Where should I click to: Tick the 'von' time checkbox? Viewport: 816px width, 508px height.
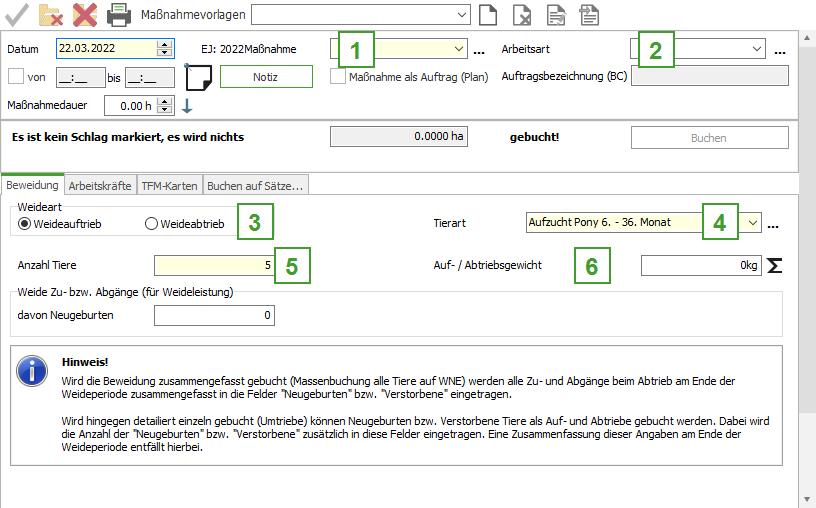[16, 76]
